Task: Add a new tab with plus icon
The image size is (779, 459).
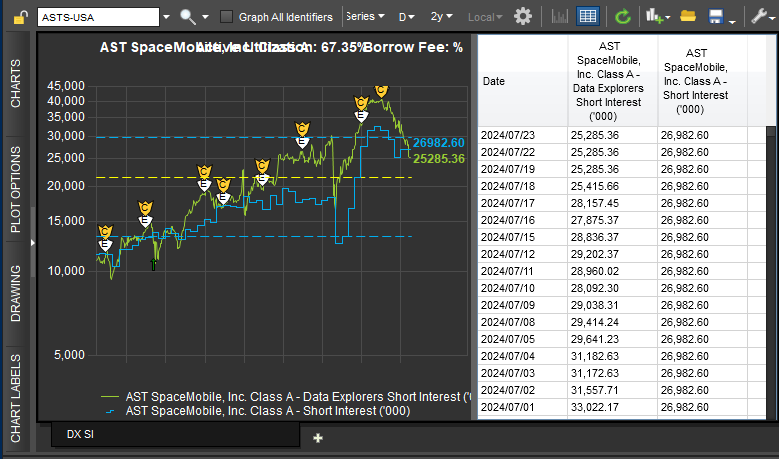Action: [x=318, y=438]
